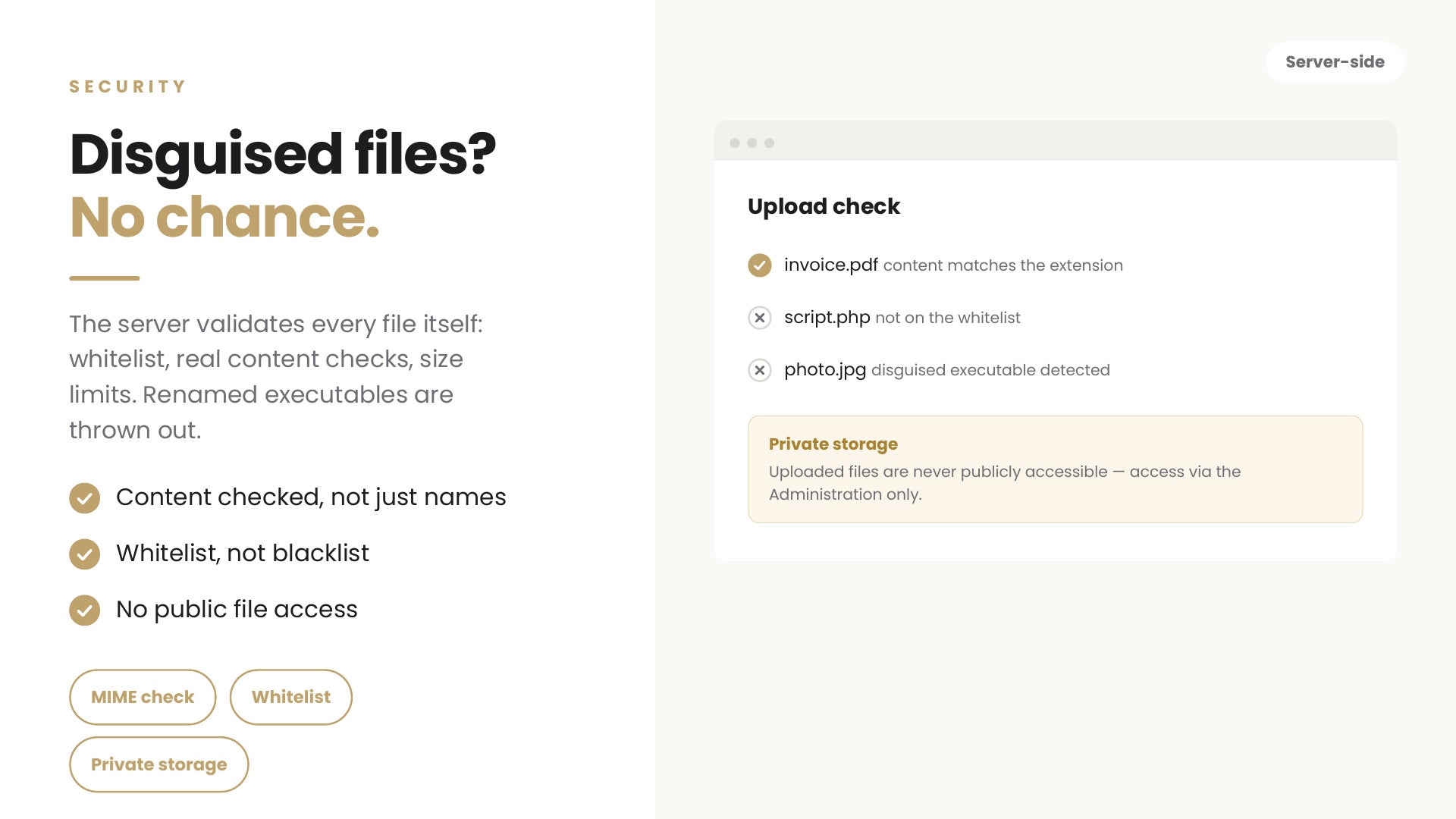Image resolution: width=1456 pixels, height=819 pixels.
Task: Click the script.php file name
Action: [x=827, y=318]
